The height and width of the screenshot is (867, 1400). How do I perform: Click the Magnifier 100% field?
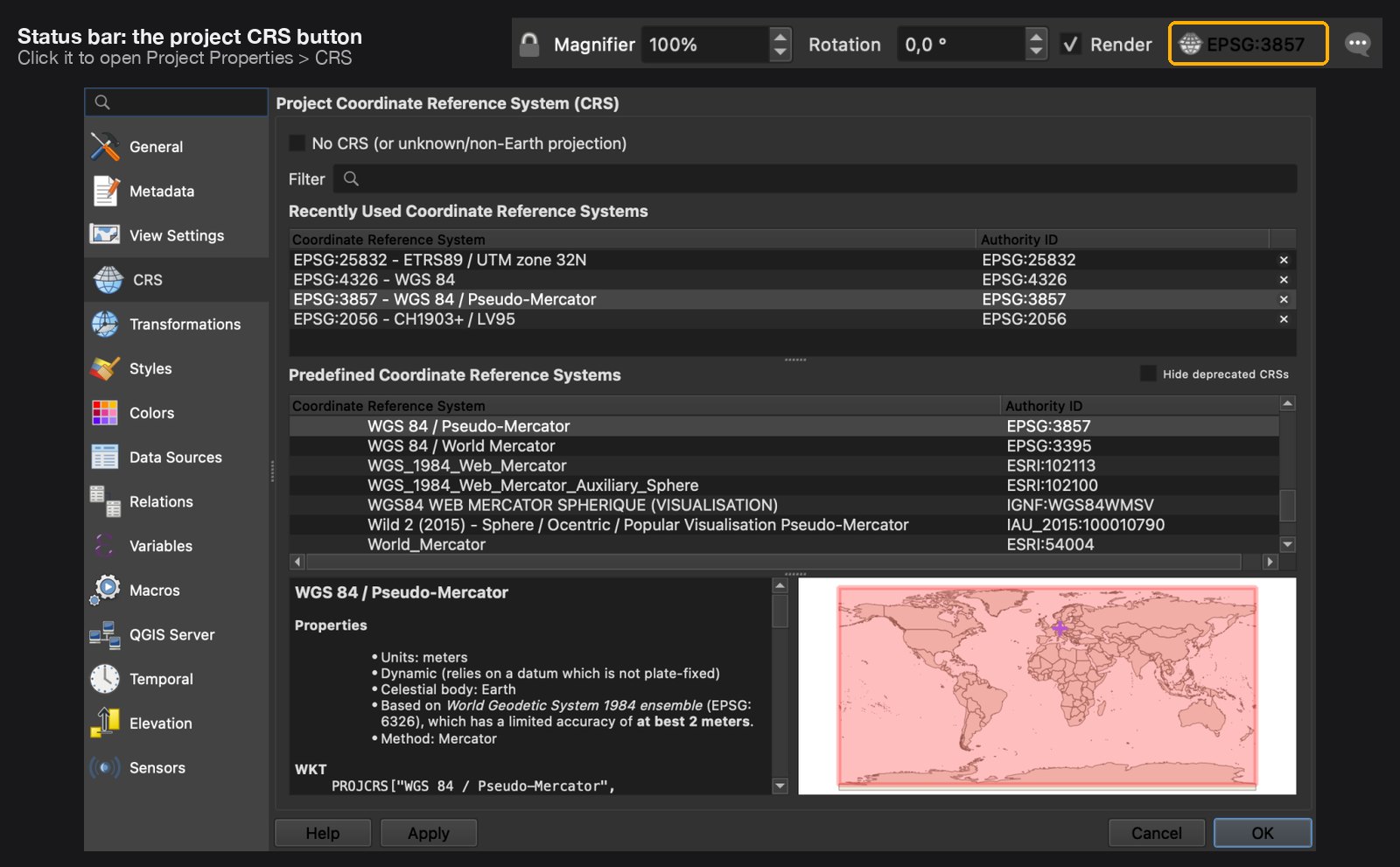coord(705,44)
